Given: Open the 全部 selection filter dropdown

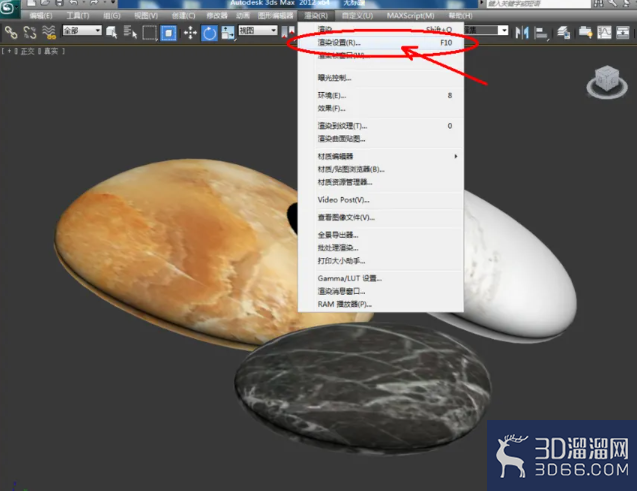Looking at the screenshot, I should point(82,30).
